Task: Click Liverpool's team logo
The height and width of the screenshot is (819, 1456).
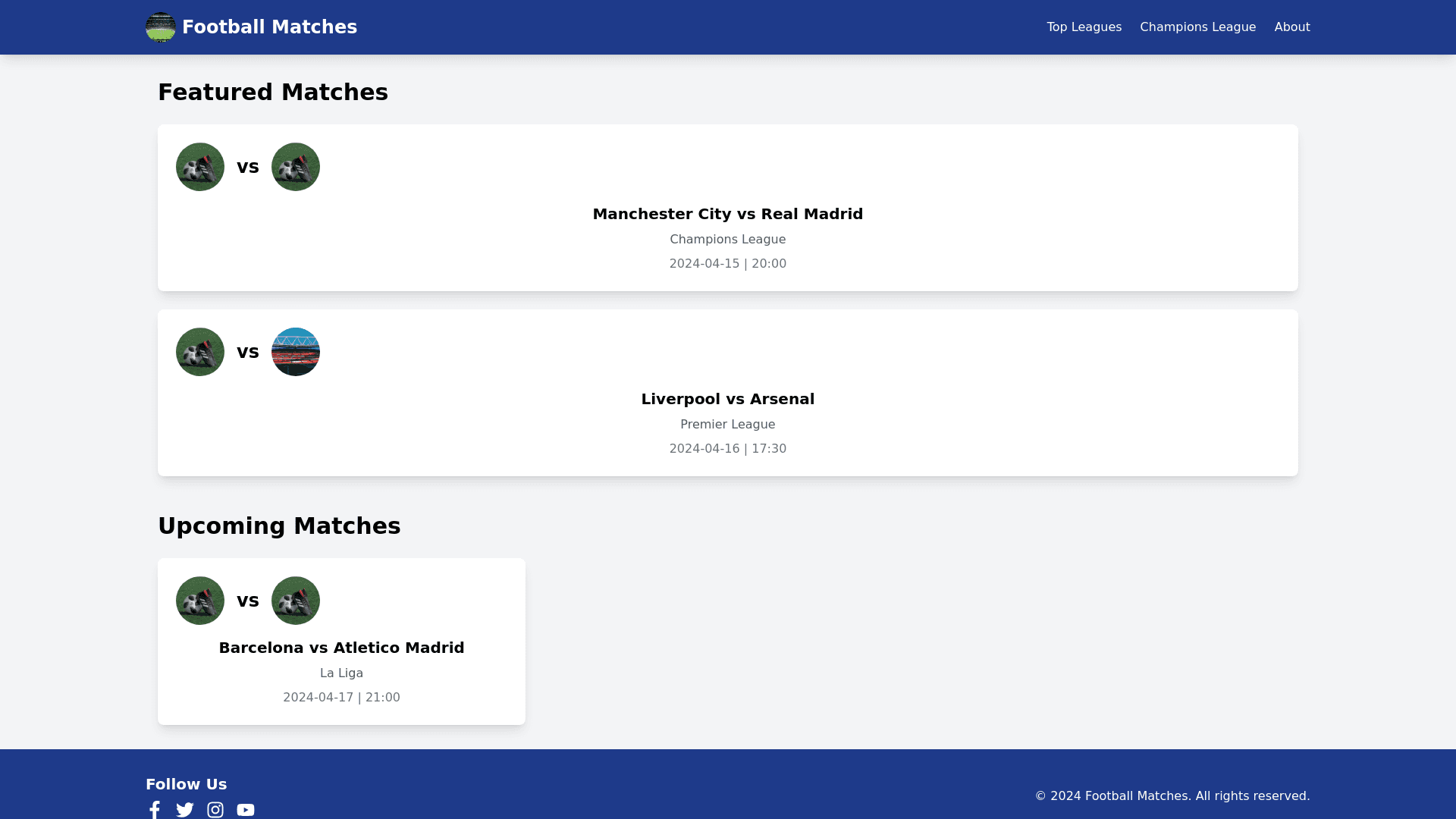Action: [200, 352]
